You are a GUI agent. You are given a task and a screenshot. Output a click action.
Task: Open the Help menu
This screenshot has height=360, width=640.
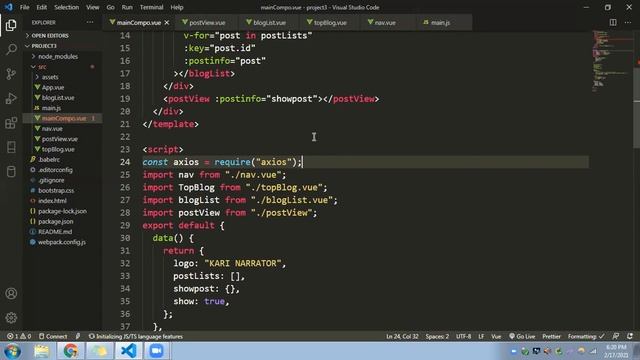point(177,7)
